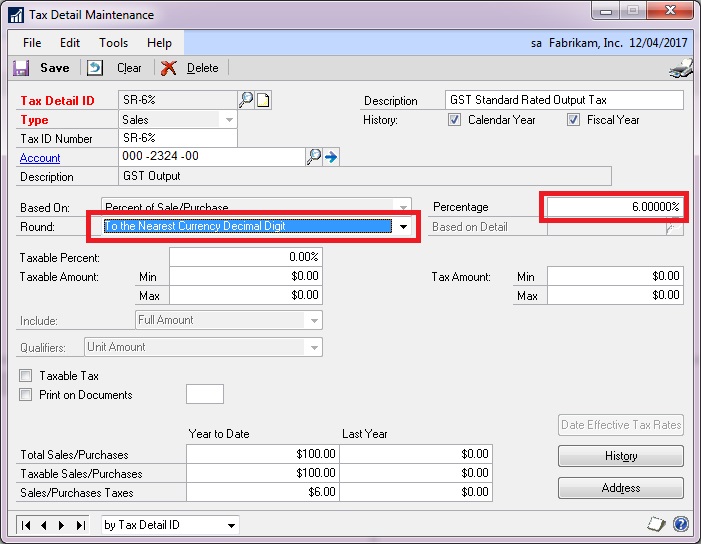Open the Tools menu

(x=114, y=43)
